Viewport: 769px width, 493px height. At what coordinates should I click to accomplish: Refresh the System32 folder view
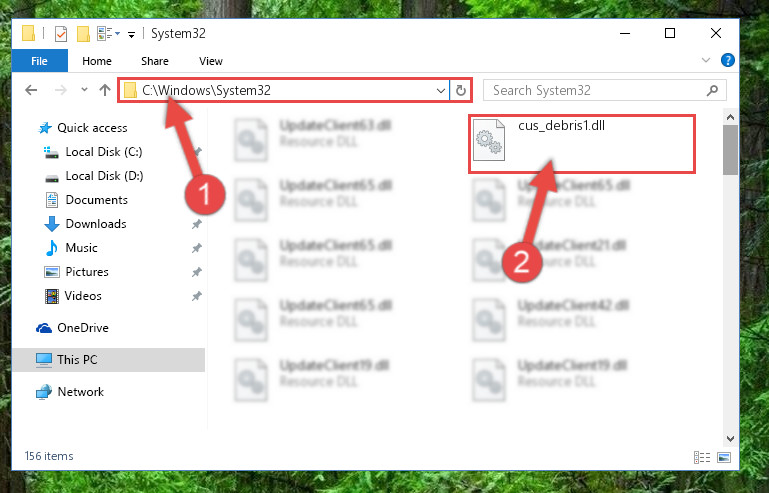461,90
